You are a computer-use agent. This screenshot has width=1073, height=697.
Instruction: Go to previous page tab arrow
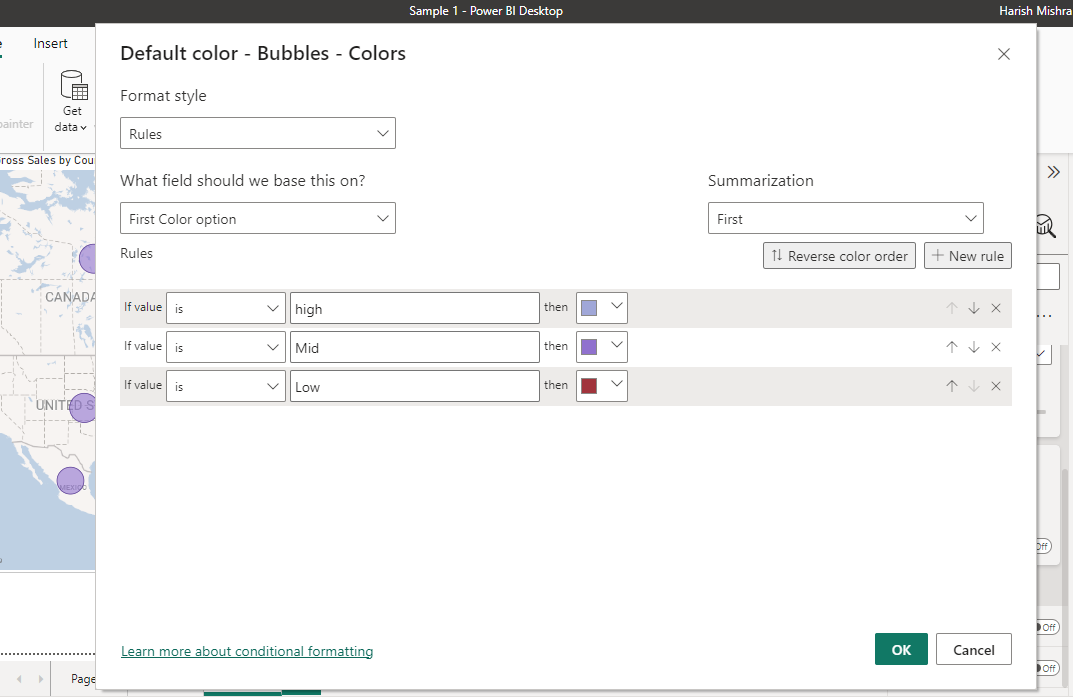(x=19, y=679)
